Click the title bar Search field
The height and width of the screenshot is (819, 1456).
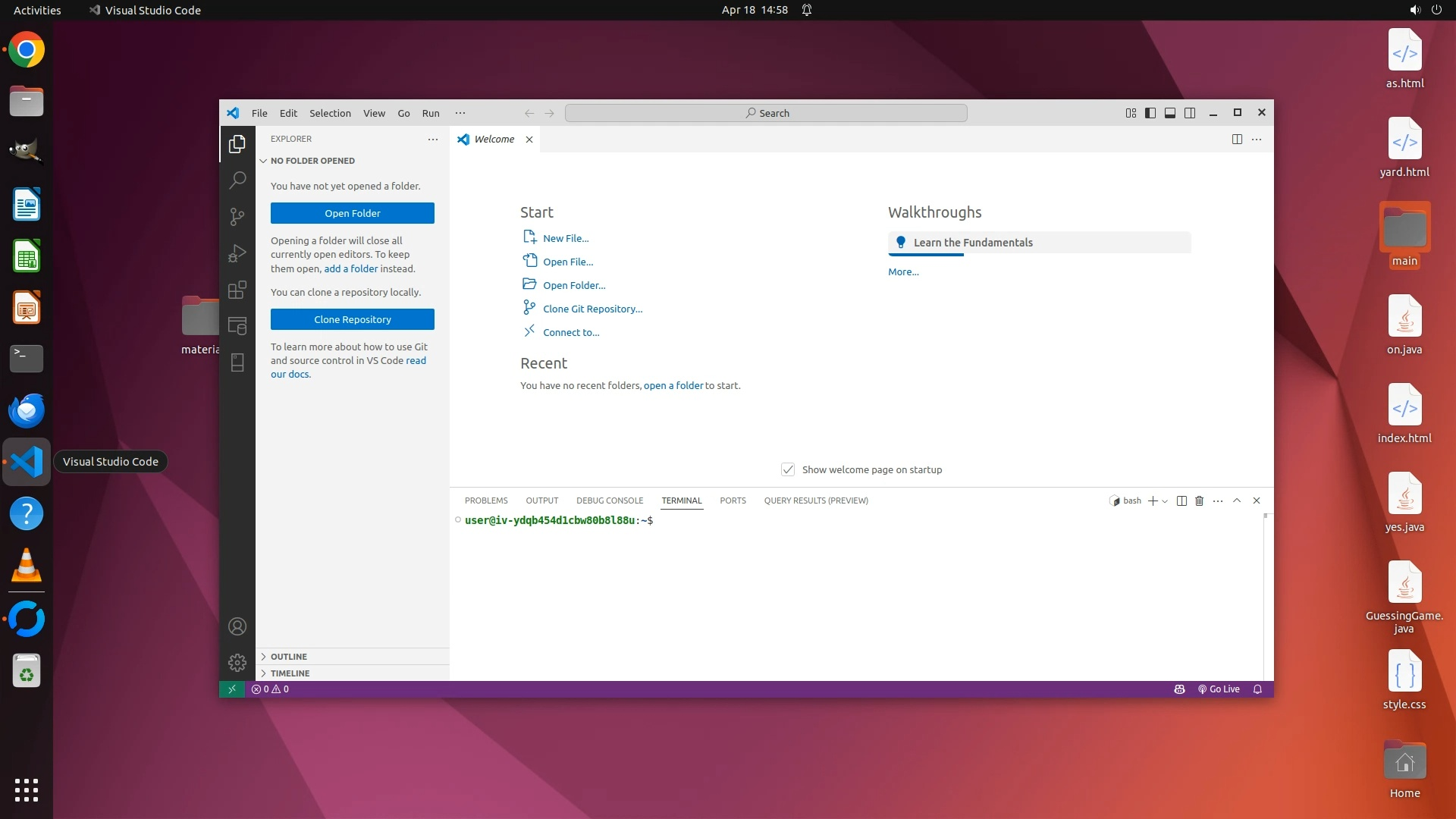[x=766, y=113]
